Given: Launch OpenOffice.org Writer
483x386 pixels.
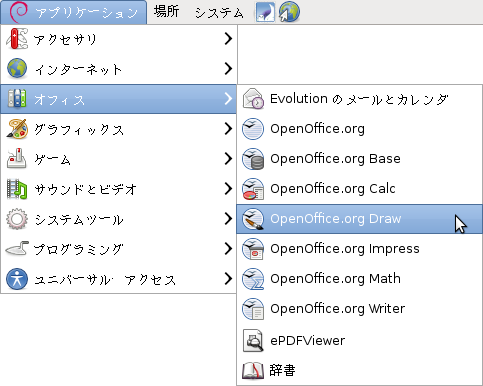Looking at the screenshot, I should (x=359, y=309).
